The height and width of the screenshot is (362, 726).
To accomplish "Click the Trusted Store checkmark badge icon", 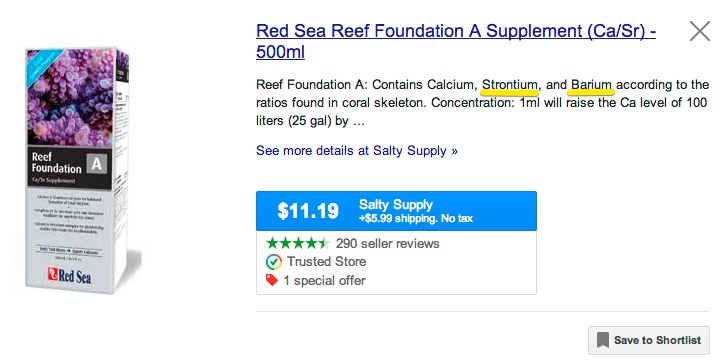I will point(274,262).
